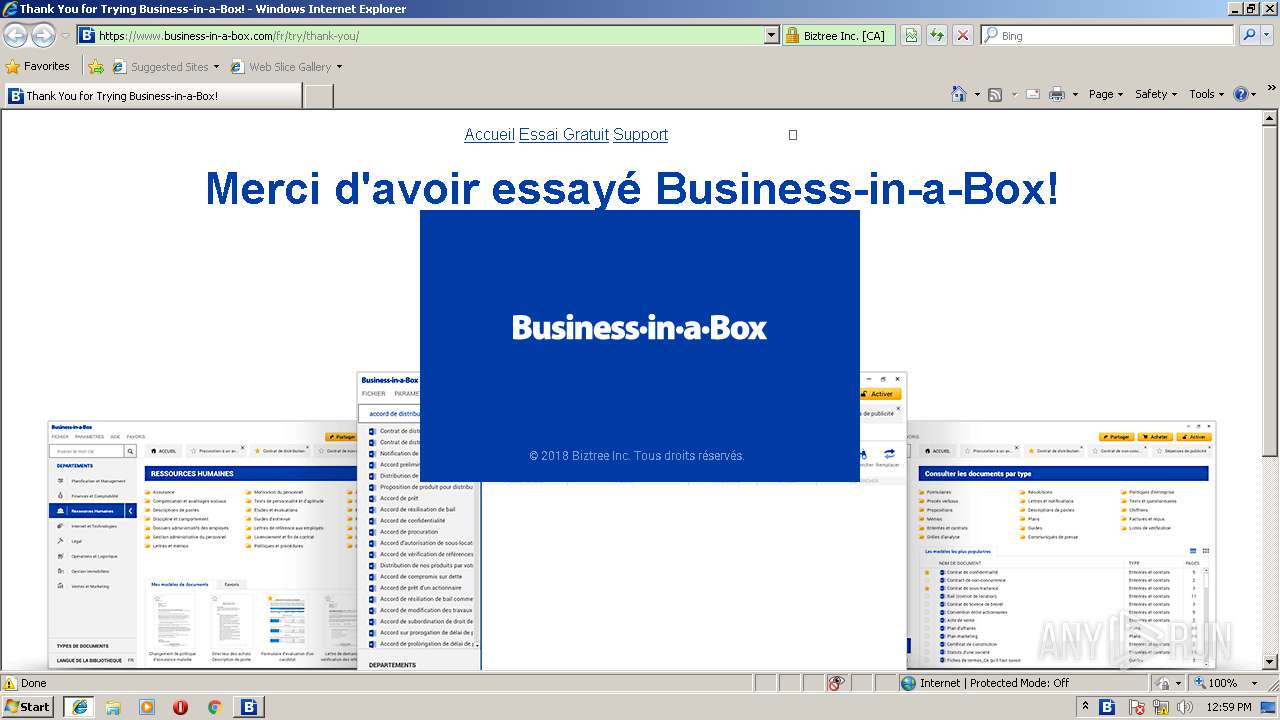The height and width of the screenshot is (720, 1280).
Task: Go back with the Back arrow button
Action: [x=15, y=35]
